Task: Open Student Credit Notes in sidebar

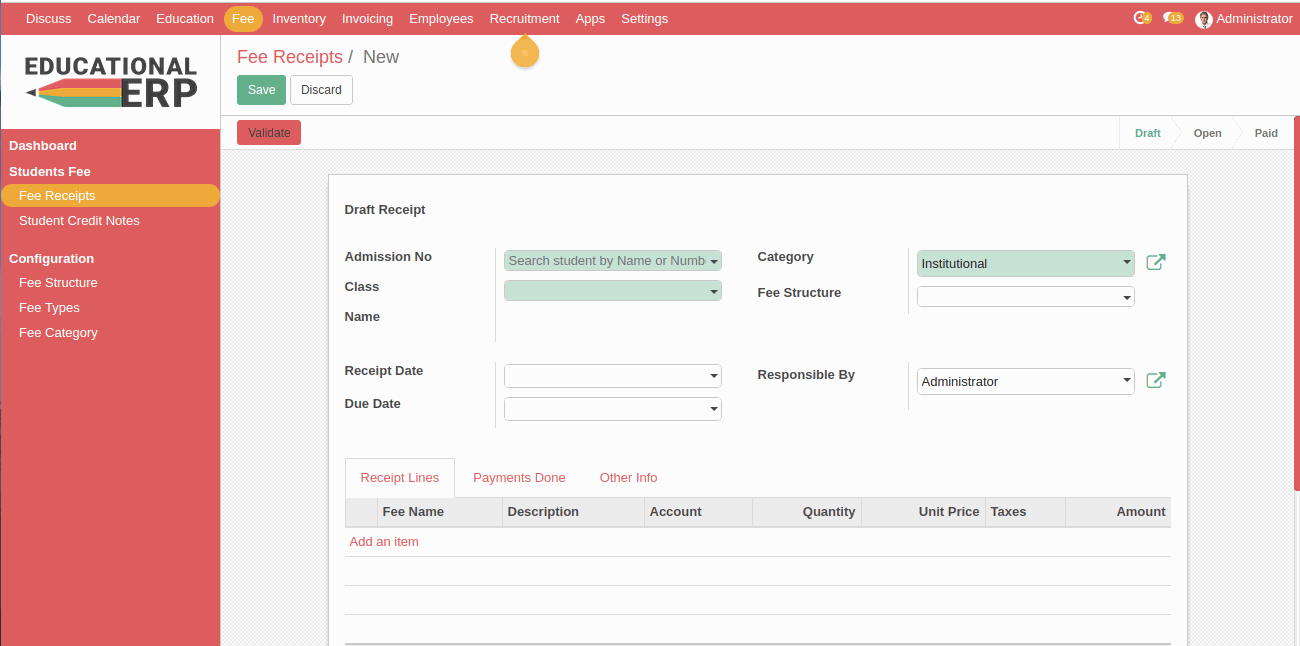Action: 79,221
